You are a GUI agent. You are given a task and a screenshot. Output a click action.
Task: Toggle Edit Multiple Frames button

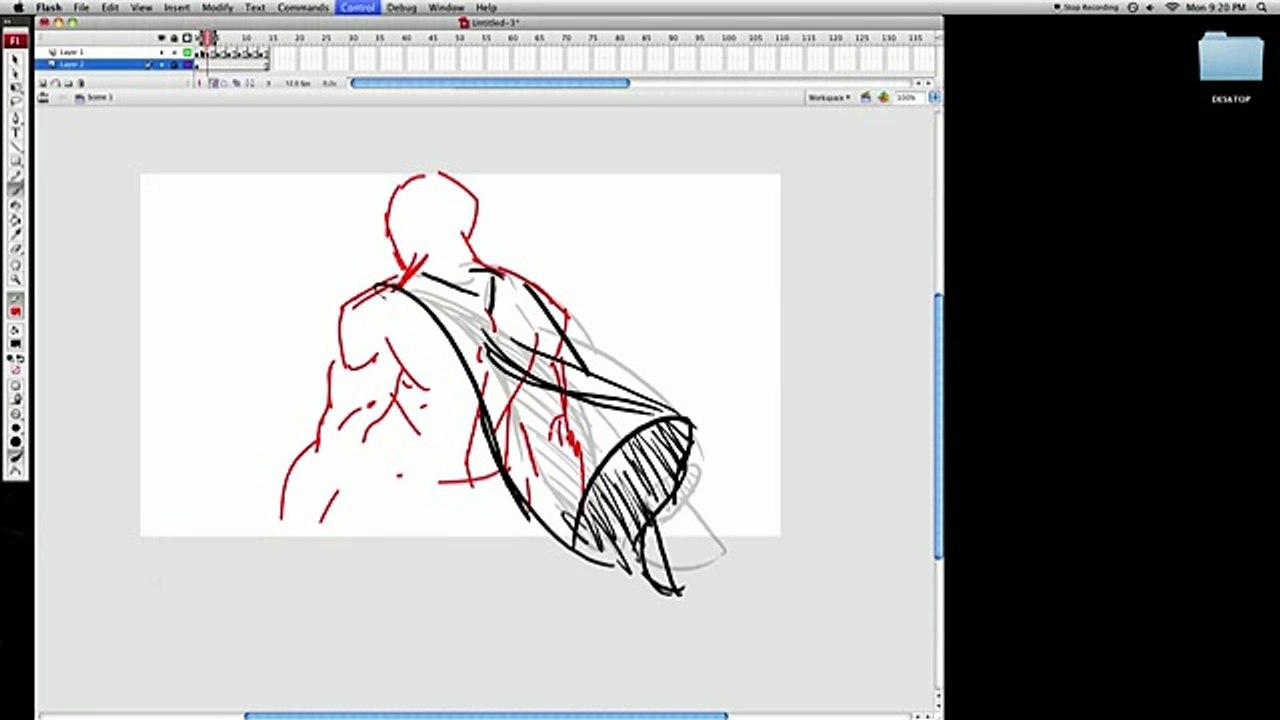click(236, 83)
